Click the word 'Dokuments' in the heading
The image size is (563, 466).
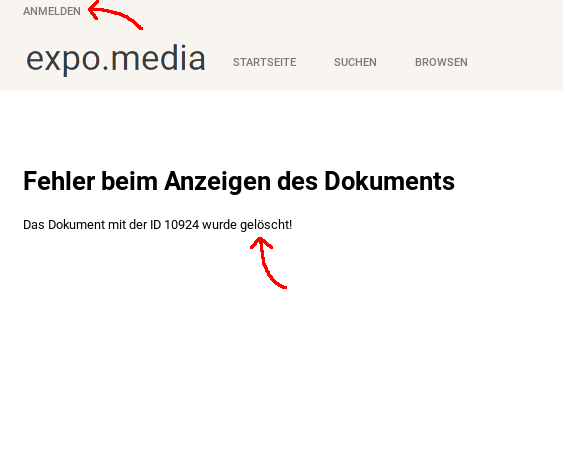389,181
